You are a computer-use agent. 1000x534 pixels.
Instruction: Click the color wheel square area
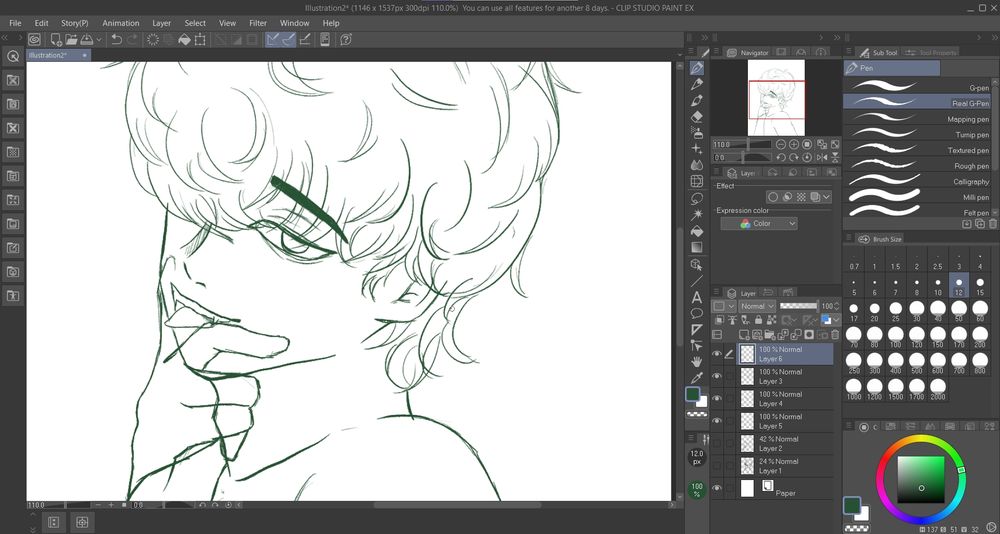click(921, 480)
